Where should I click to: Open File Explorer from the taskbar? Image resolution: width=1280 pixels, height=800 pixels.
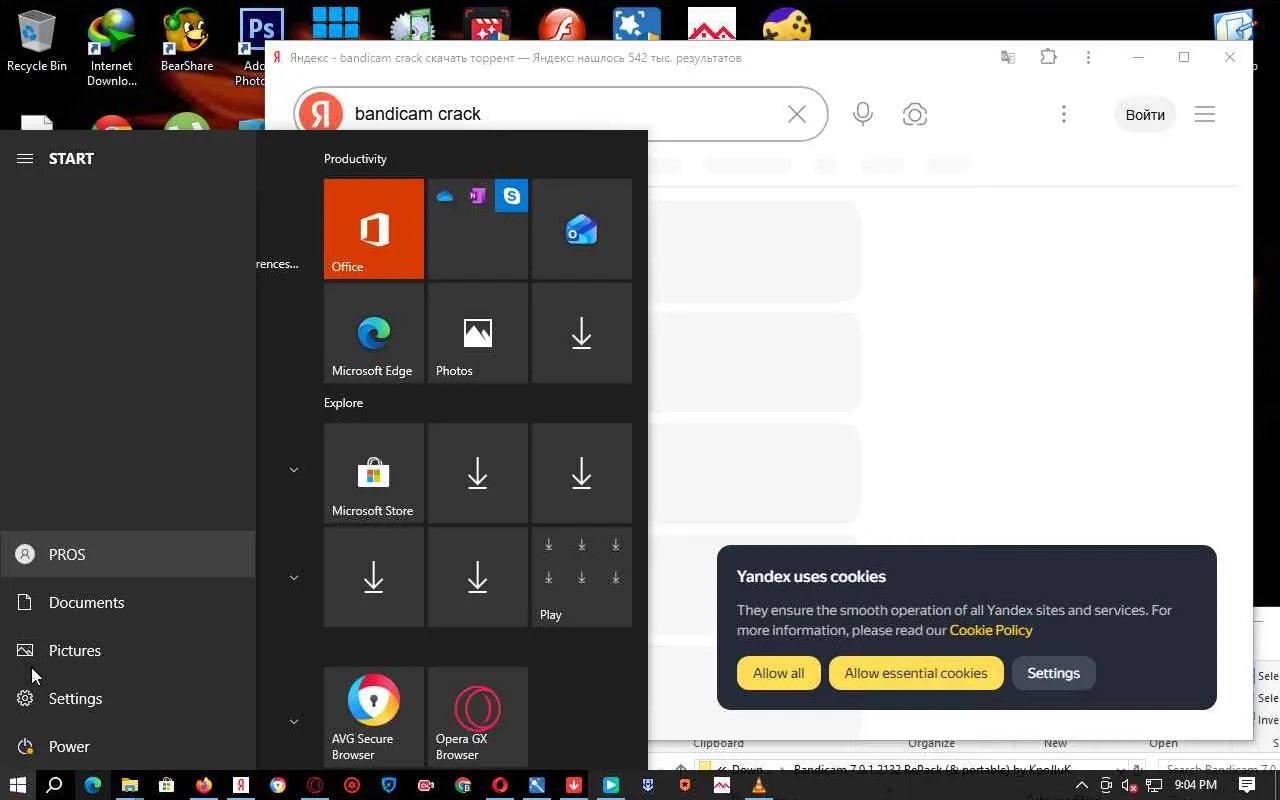130,785
